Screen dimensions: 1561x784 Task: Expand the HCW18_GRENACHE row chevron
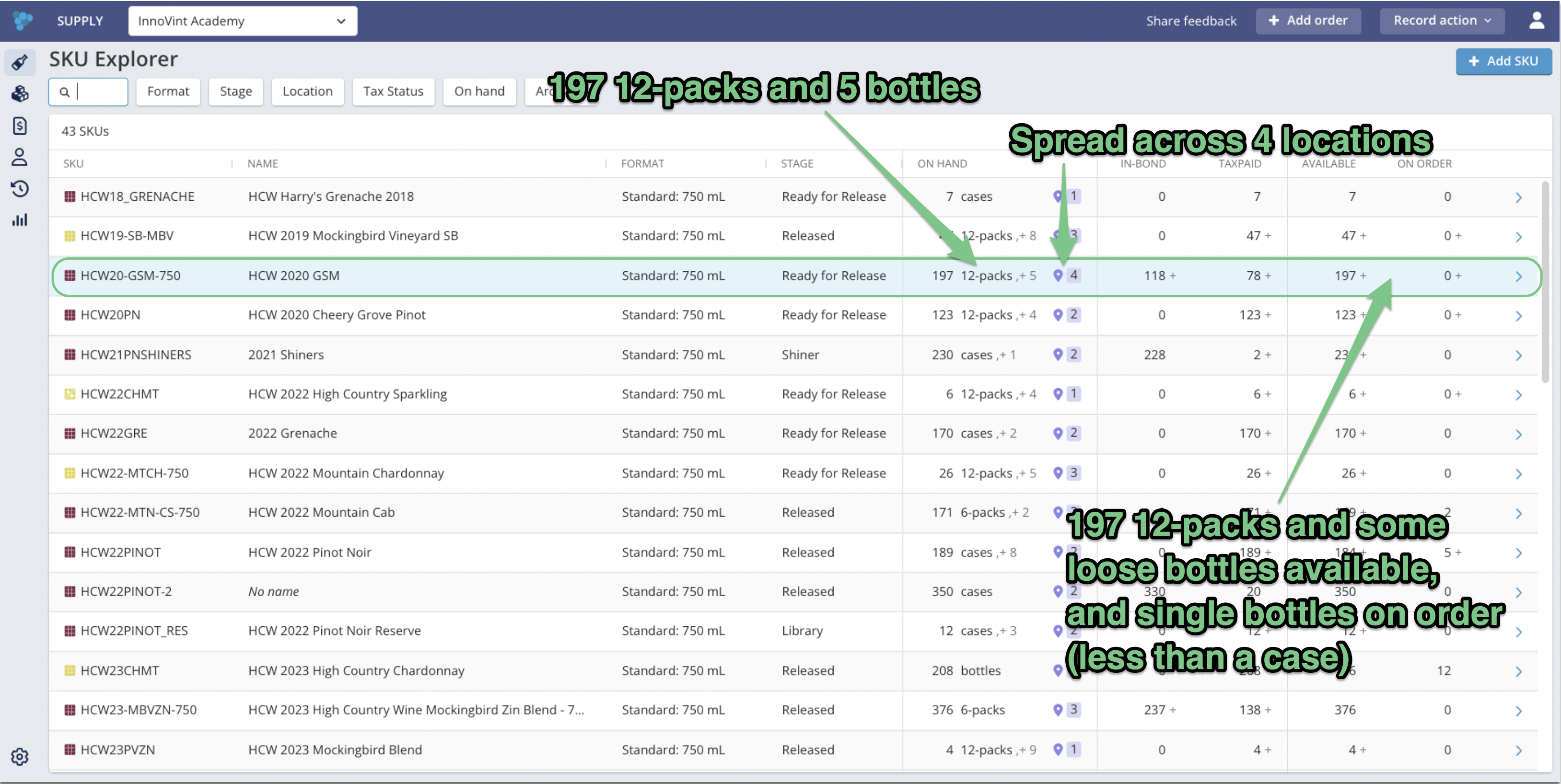click(x=1519, y=197)
